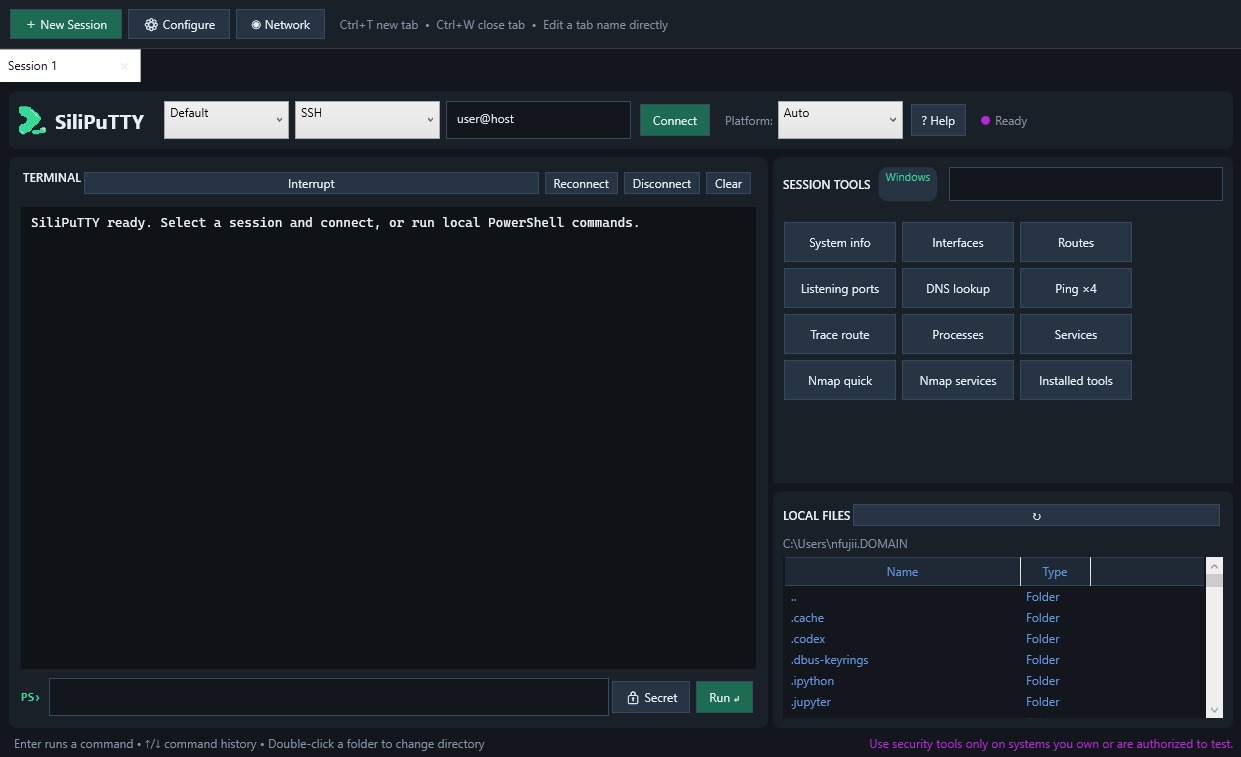Run the Routes tool
Screen dimensions: 1241x757
tap(1076, 242)
